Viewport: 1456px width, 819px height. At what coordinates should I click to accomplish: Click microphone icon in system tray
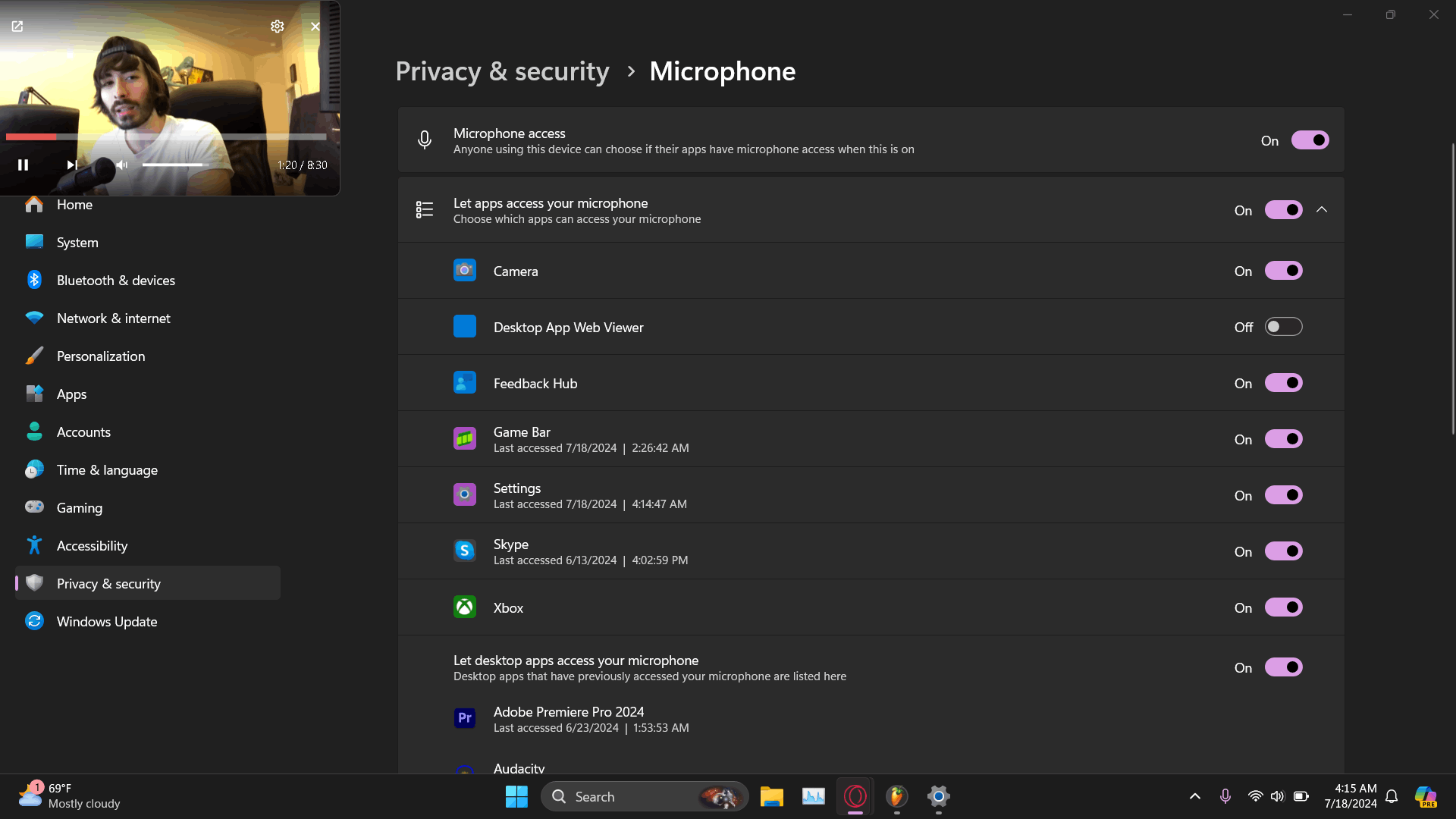(x=1225, y=796)
